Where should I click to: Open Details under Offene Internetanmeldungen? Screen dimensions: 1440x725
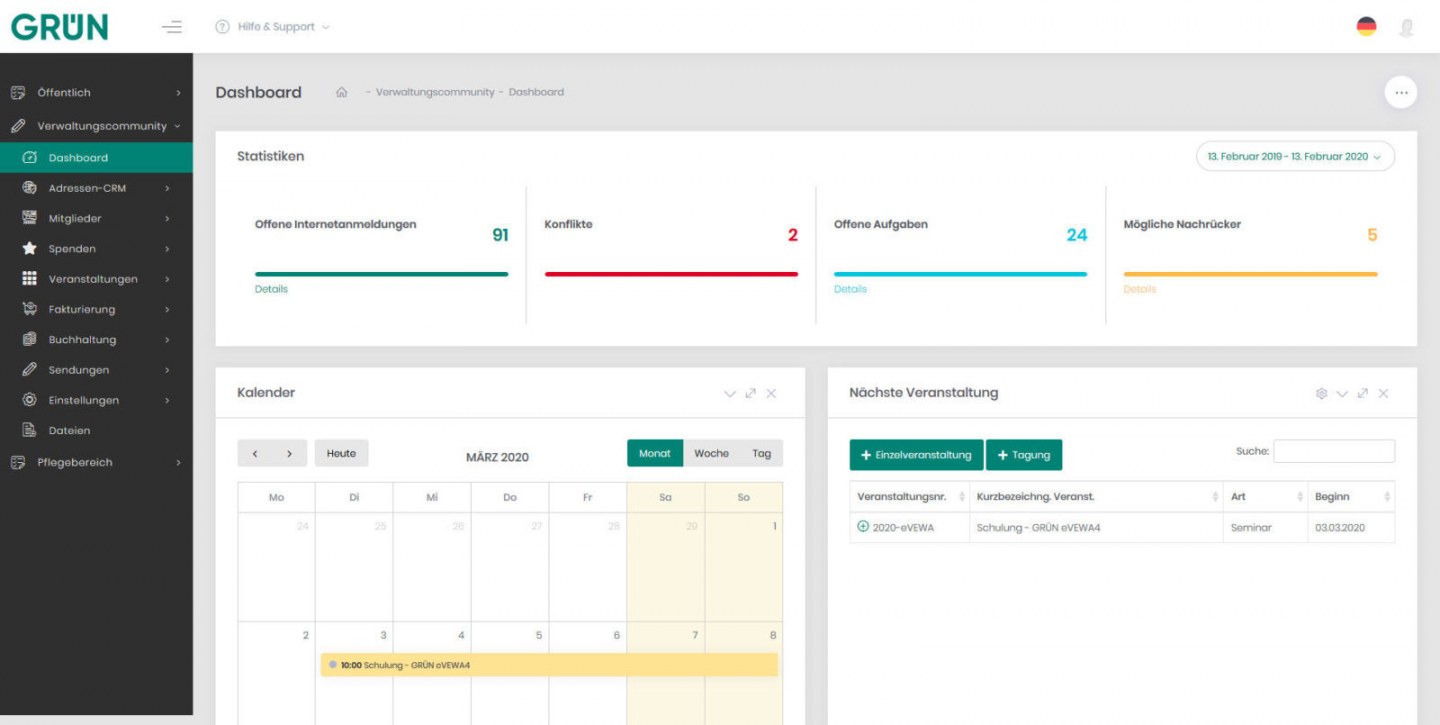[271, 289]
